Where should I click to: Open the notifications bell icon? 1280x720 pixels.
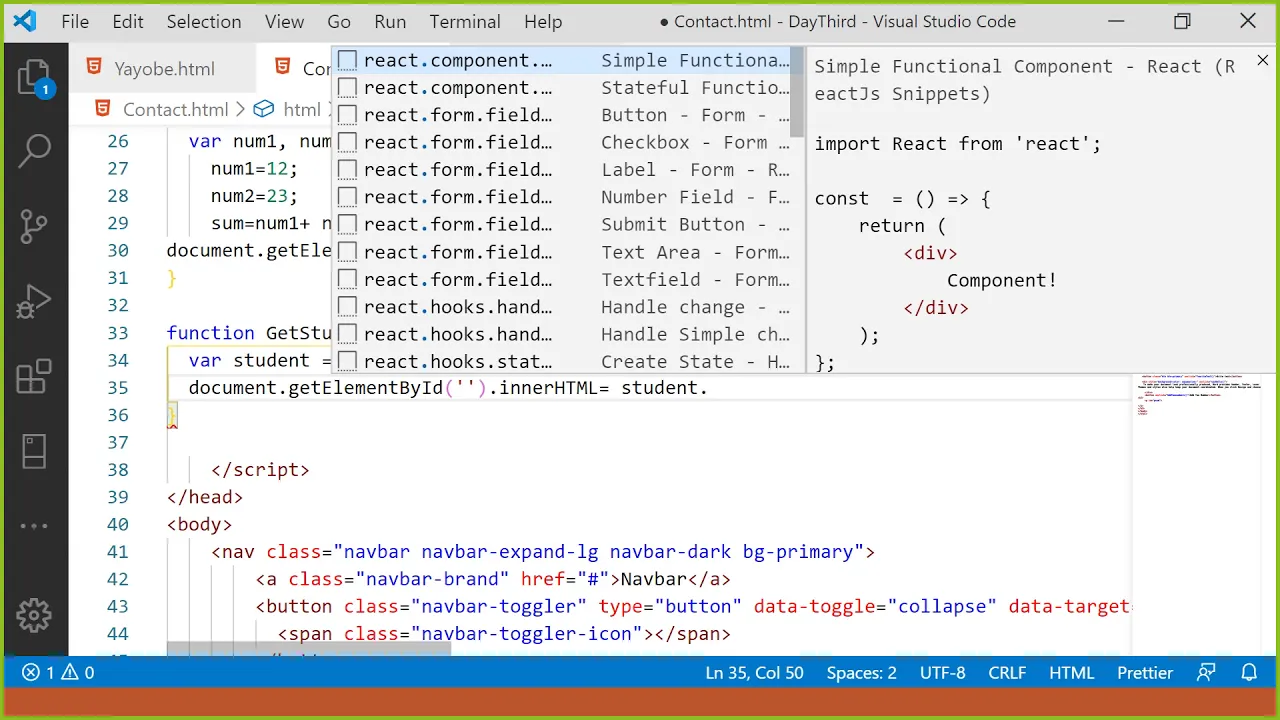click(x=1249, y=673)
